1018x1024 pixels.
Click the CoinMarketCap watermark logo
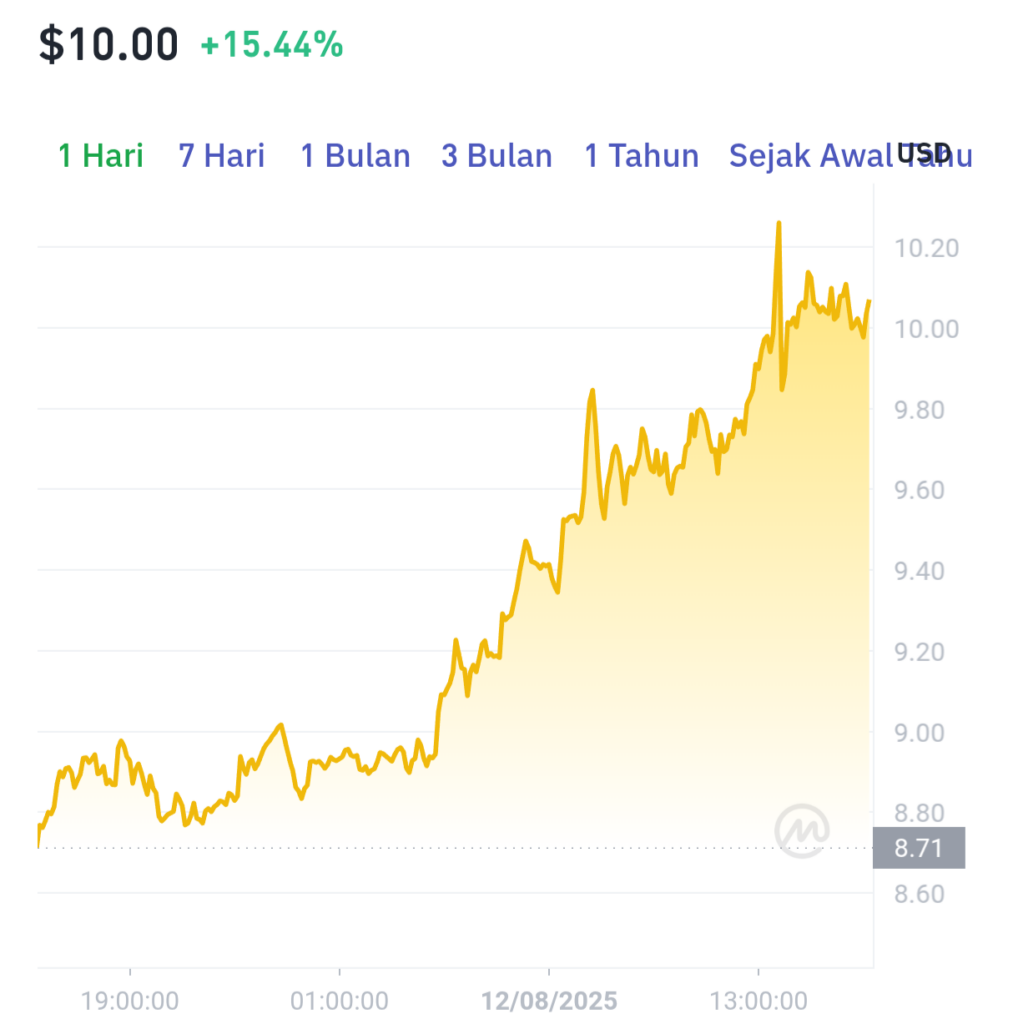click(x=802, y=831)
